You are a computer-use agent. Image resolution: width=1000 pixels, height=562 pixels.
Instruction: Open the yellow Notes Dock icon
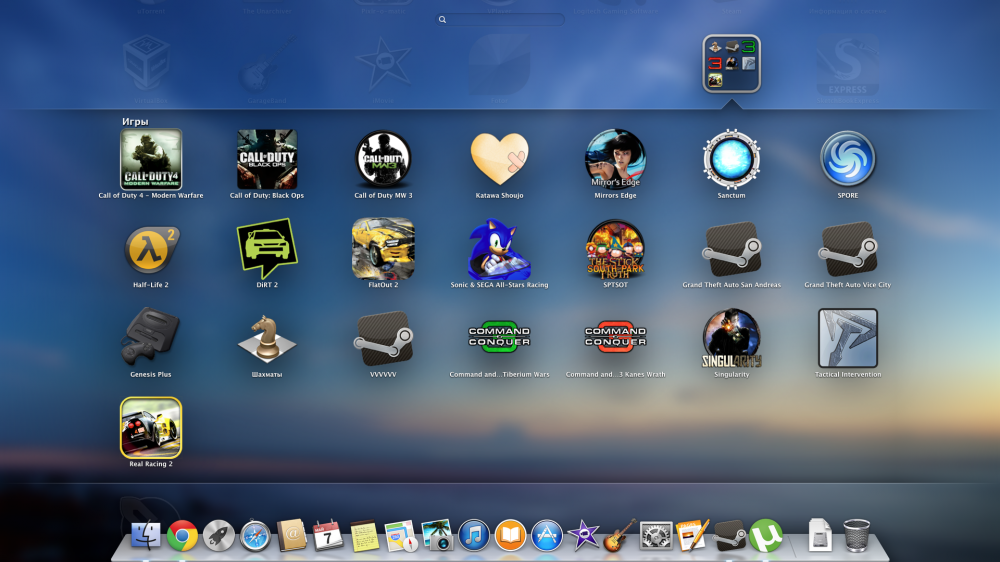[365, 536]
